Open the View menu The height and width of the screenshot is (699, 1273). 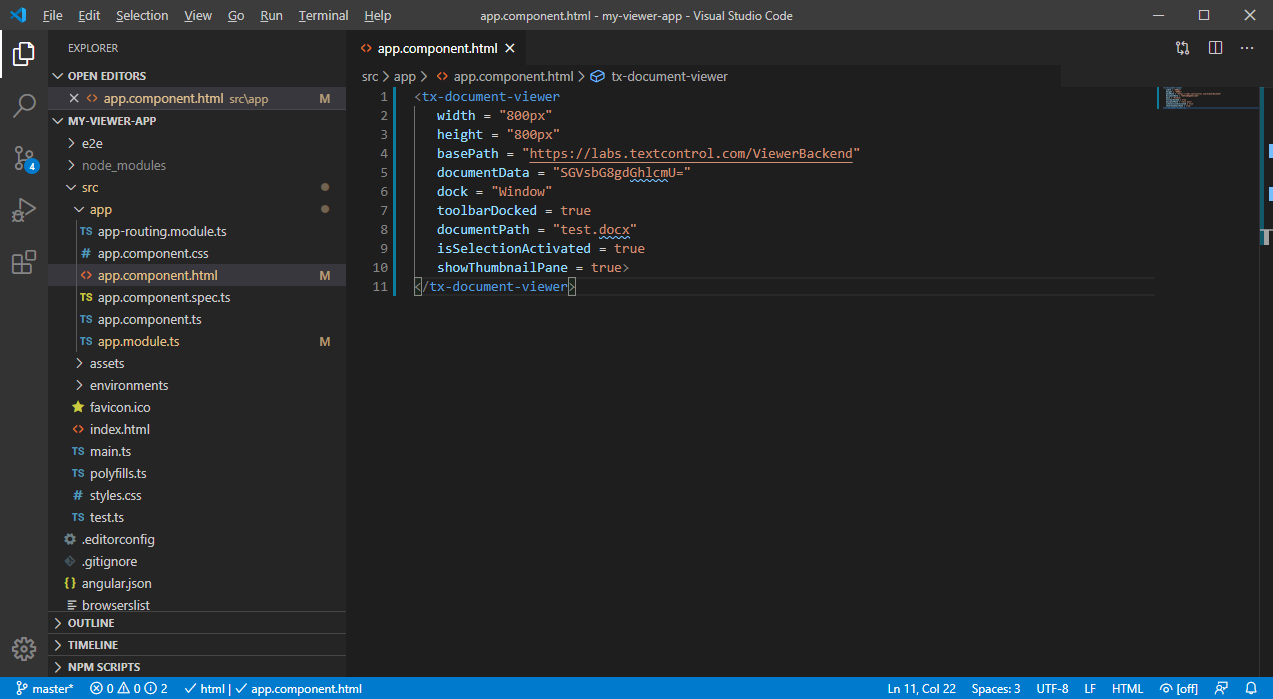coord(198,15)
